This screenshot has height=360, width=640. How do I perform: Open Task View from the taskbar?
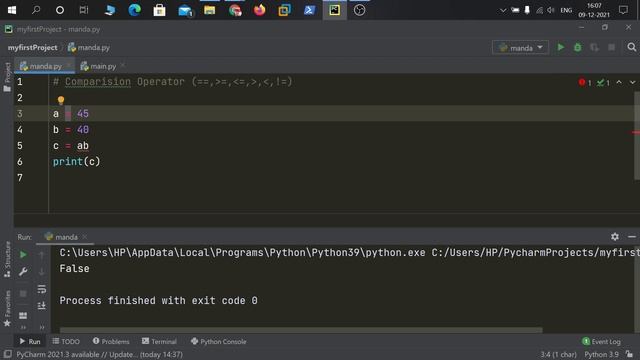[84, 10]
